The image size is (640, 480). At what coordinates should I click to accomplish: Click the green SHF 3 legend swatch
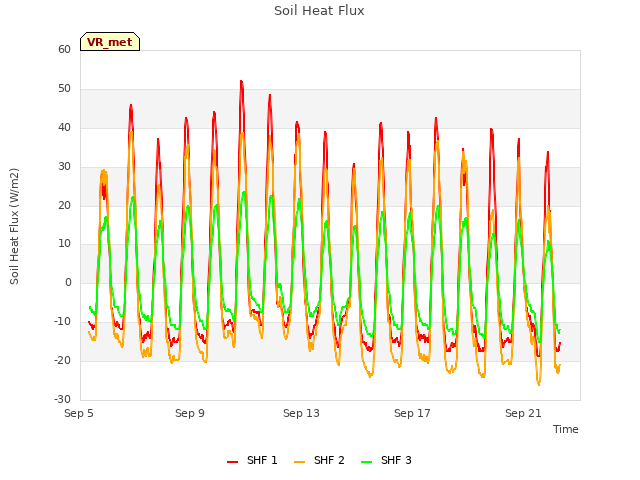click(367, 461)
